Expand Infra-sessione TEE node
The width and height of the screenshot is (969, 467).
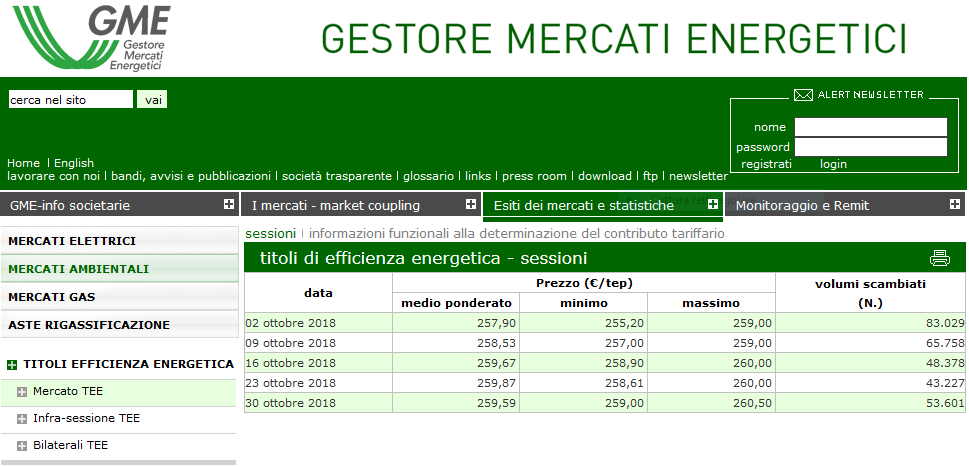coord(22,419)
